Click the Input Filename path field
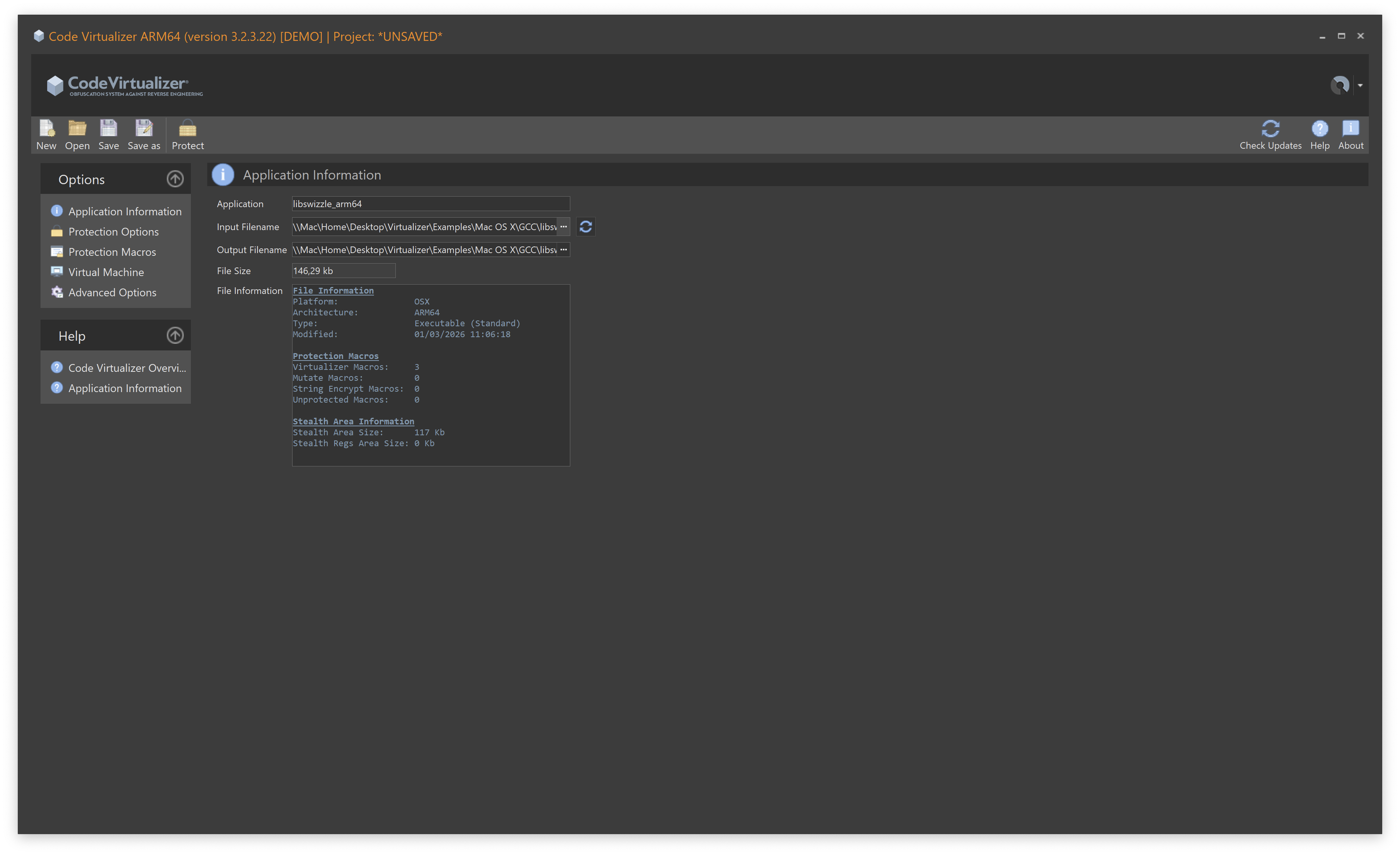The width and height of the screenshot is (1400, 855). click(x=425, y=227)
